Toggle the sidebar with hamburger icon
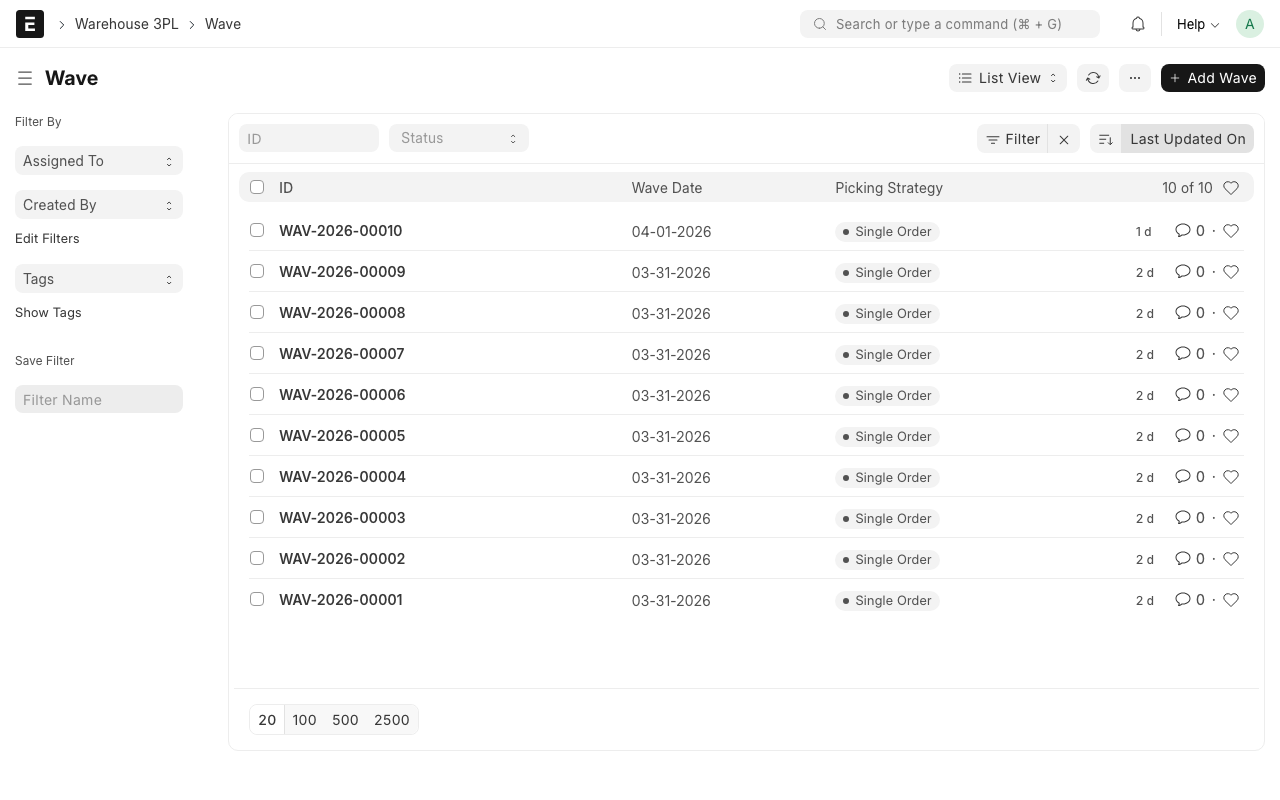This screenshot has height=800, width=1280. click(x=25, y=78)
